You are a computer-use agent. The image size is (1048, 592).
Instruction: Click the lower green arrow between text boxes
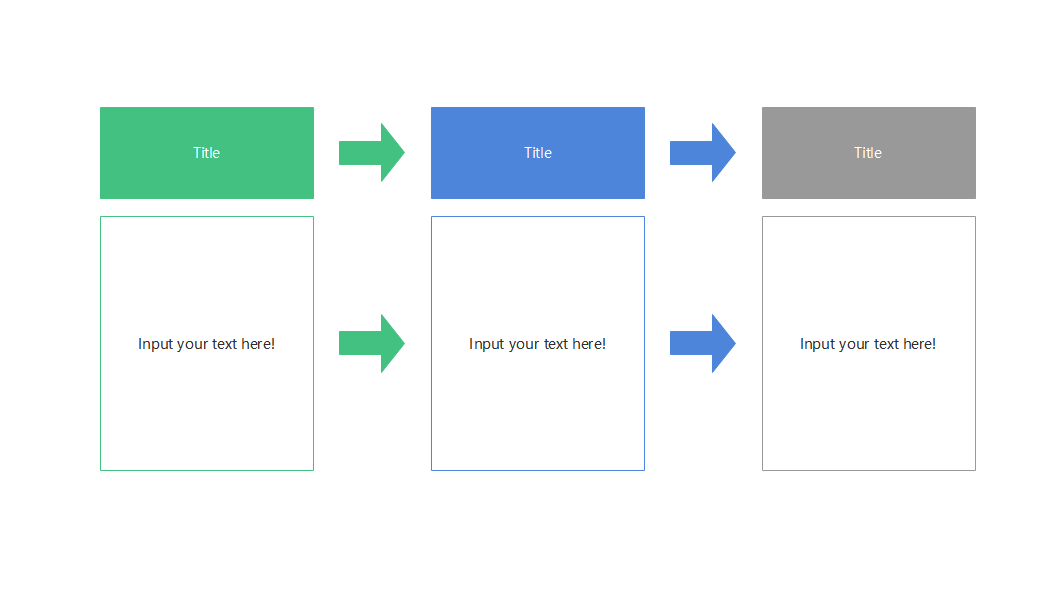click(372, 343)
